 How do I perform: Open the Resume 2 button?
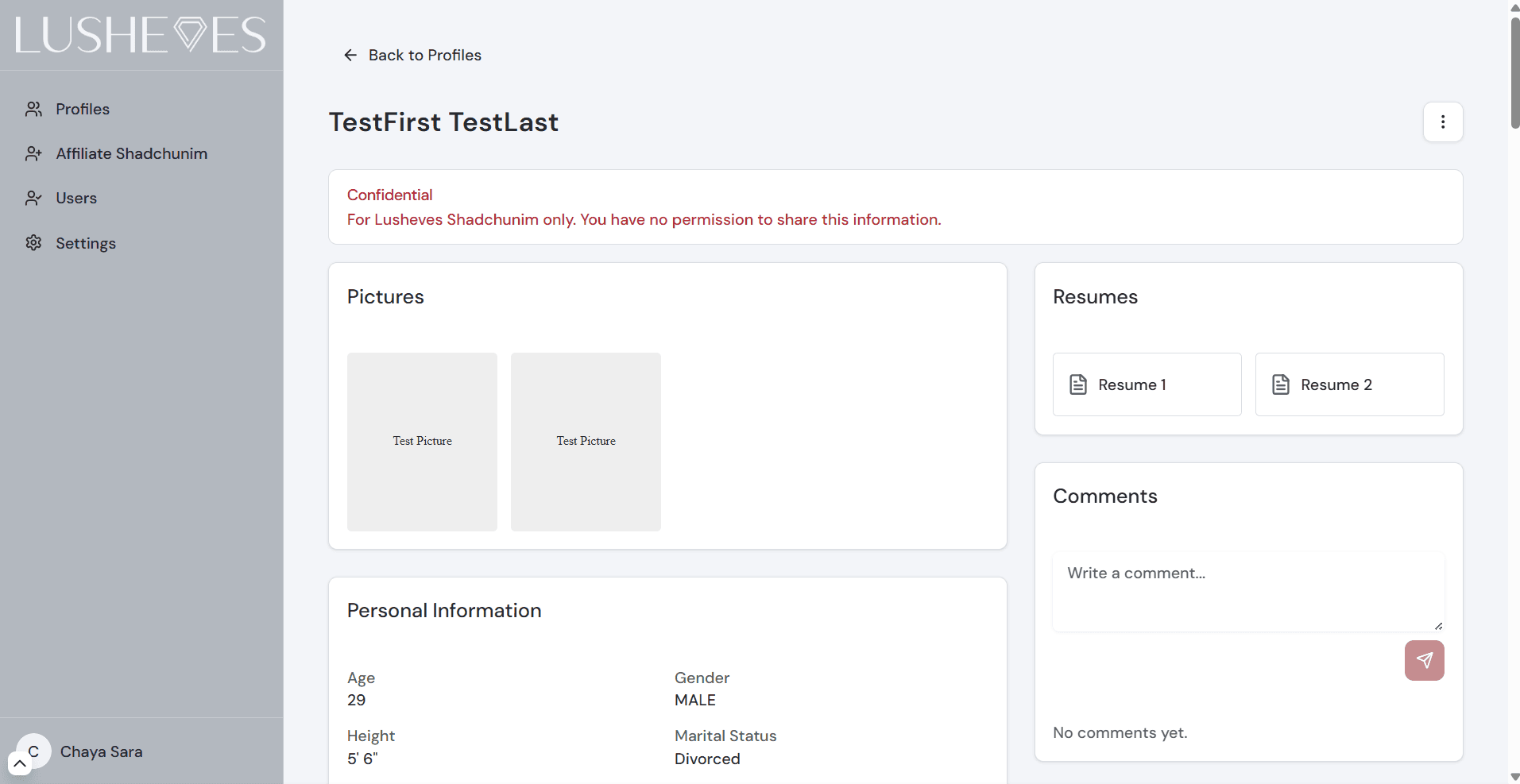coord(1348,385)
